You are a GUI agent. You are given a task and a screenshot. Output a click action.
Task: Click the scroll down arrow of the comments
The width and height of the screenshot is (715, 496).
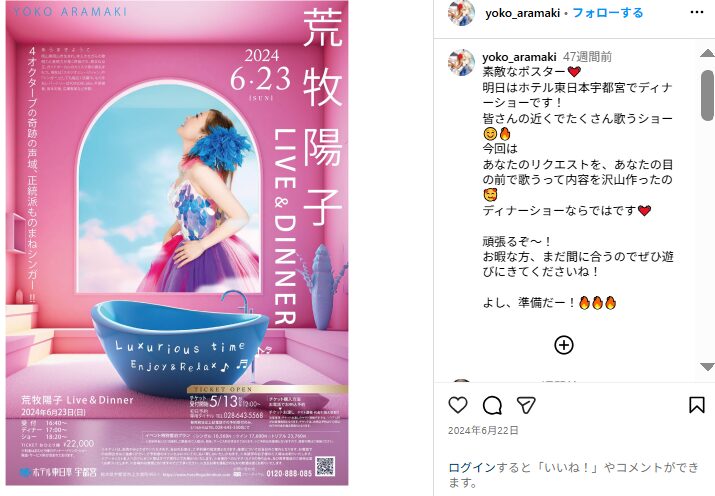tap(707, 367)
